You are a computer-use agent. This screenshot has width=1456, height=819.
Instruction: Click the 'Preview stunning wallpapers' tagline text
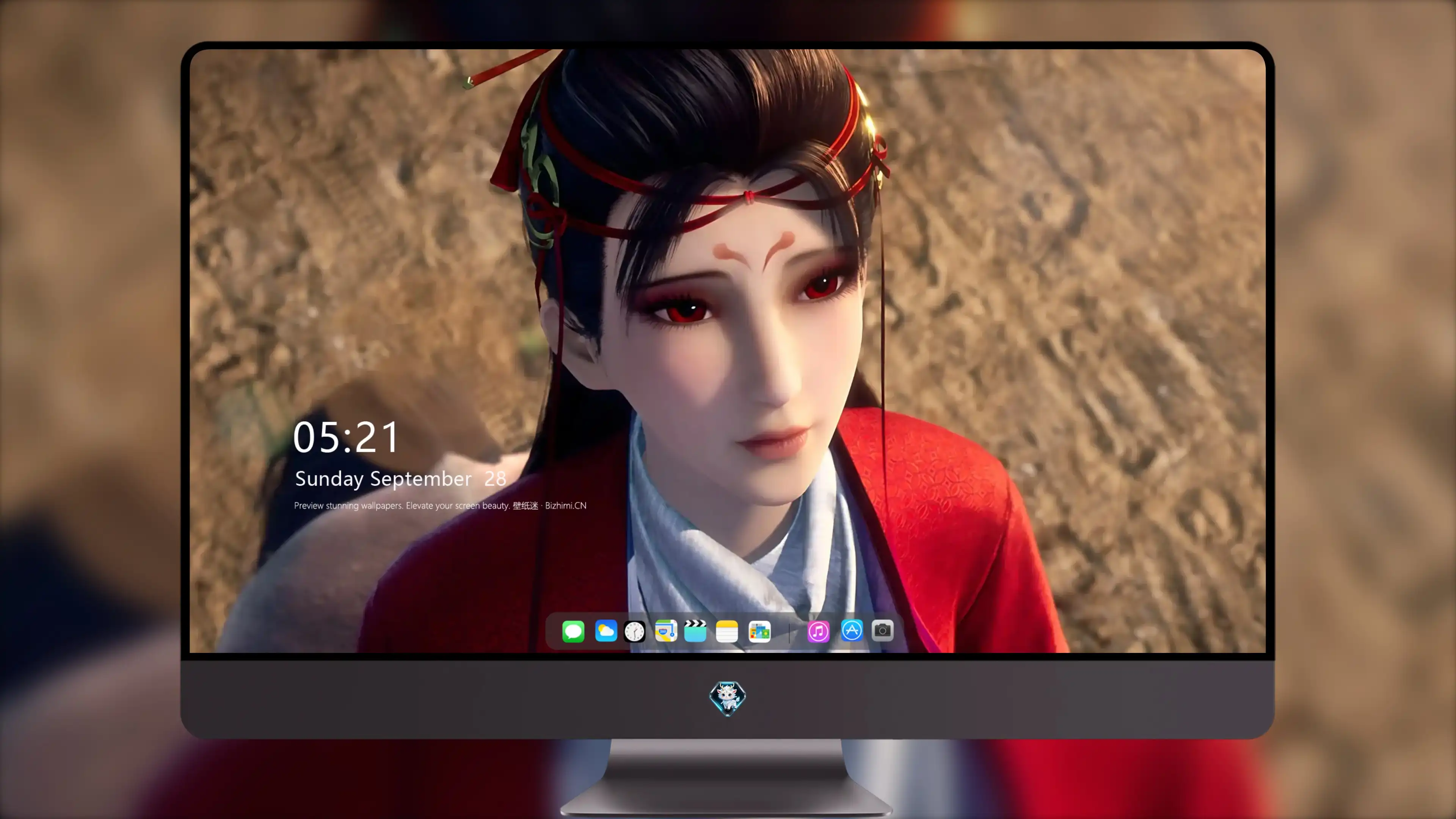(440, 505)
